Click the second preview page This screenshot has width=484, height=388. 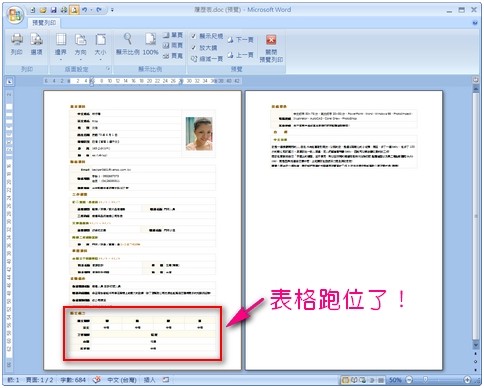point(344,230)
